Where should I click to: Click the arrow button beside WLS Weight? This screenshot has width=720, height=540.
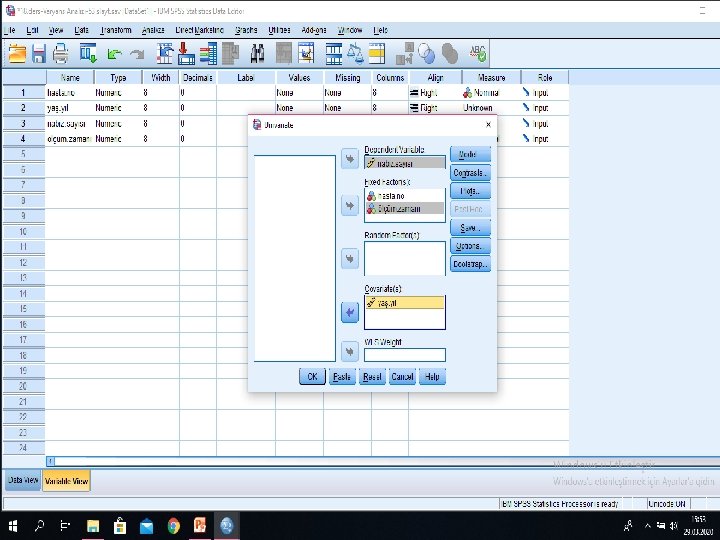pyautogui.click(x=350, y=351)
